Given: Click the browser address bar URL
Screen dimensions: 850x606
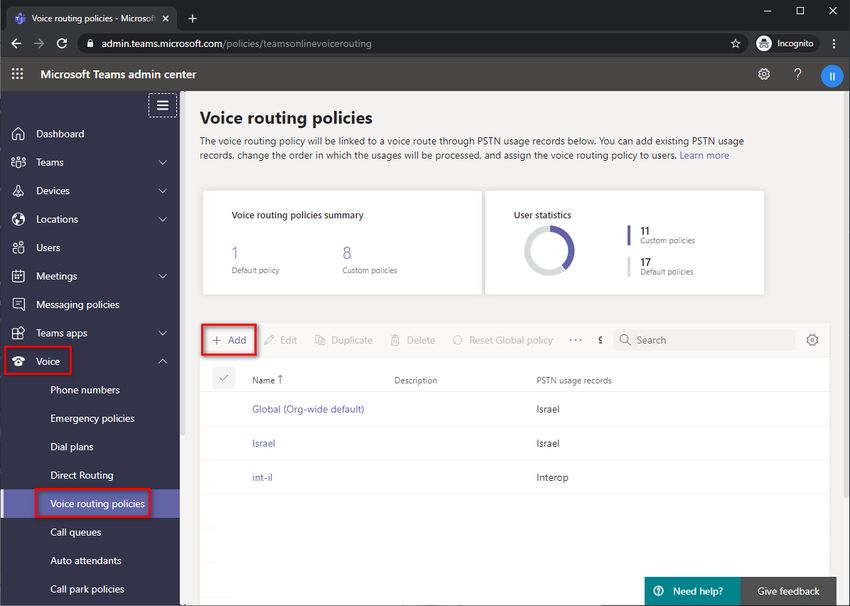Looking at the screenshot, I should (236, 43).
